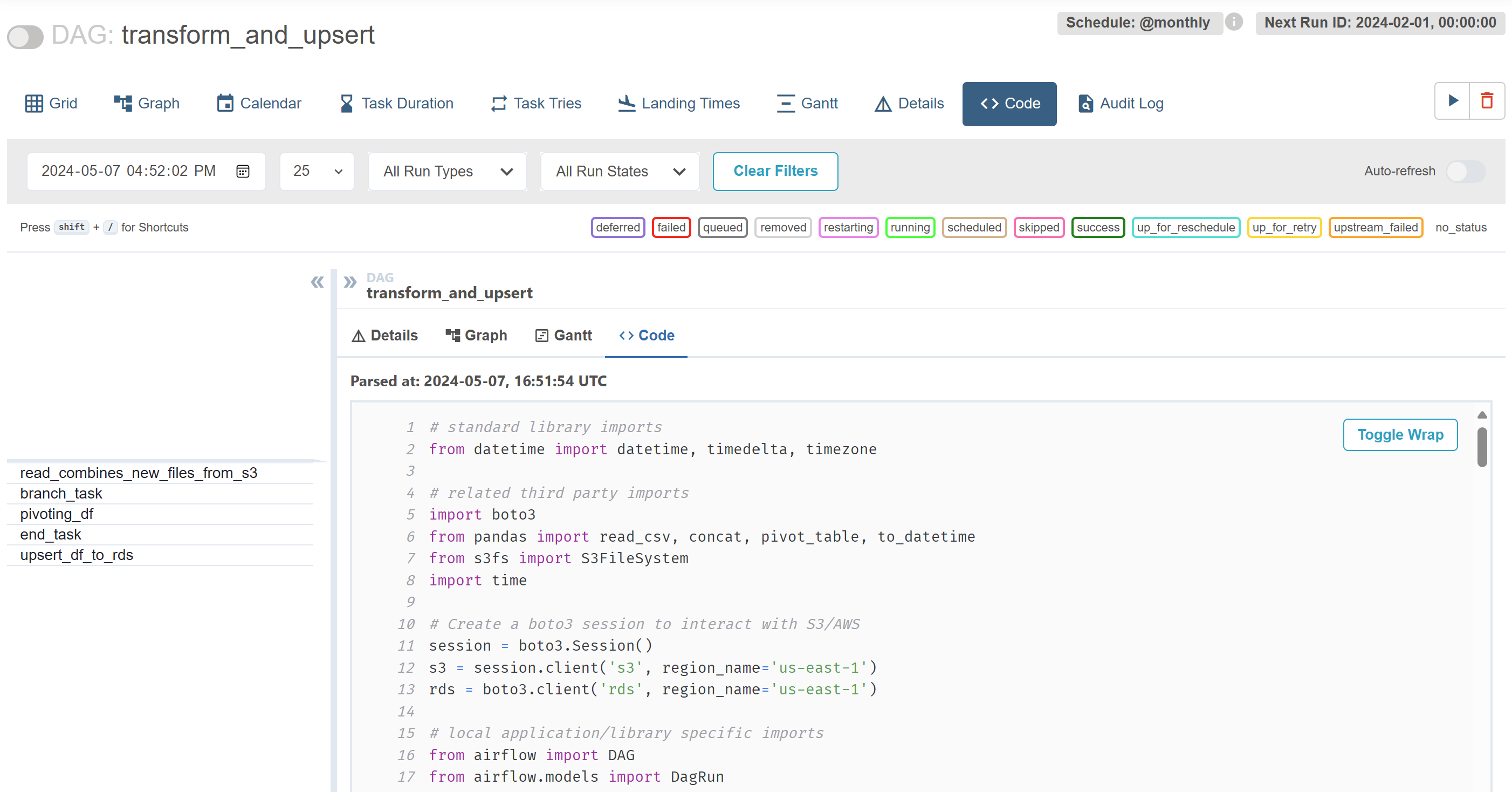The height and width of the screenshot is (792, 1512).
Task: Open the All Run States dropdown
Action: [619, 172]
